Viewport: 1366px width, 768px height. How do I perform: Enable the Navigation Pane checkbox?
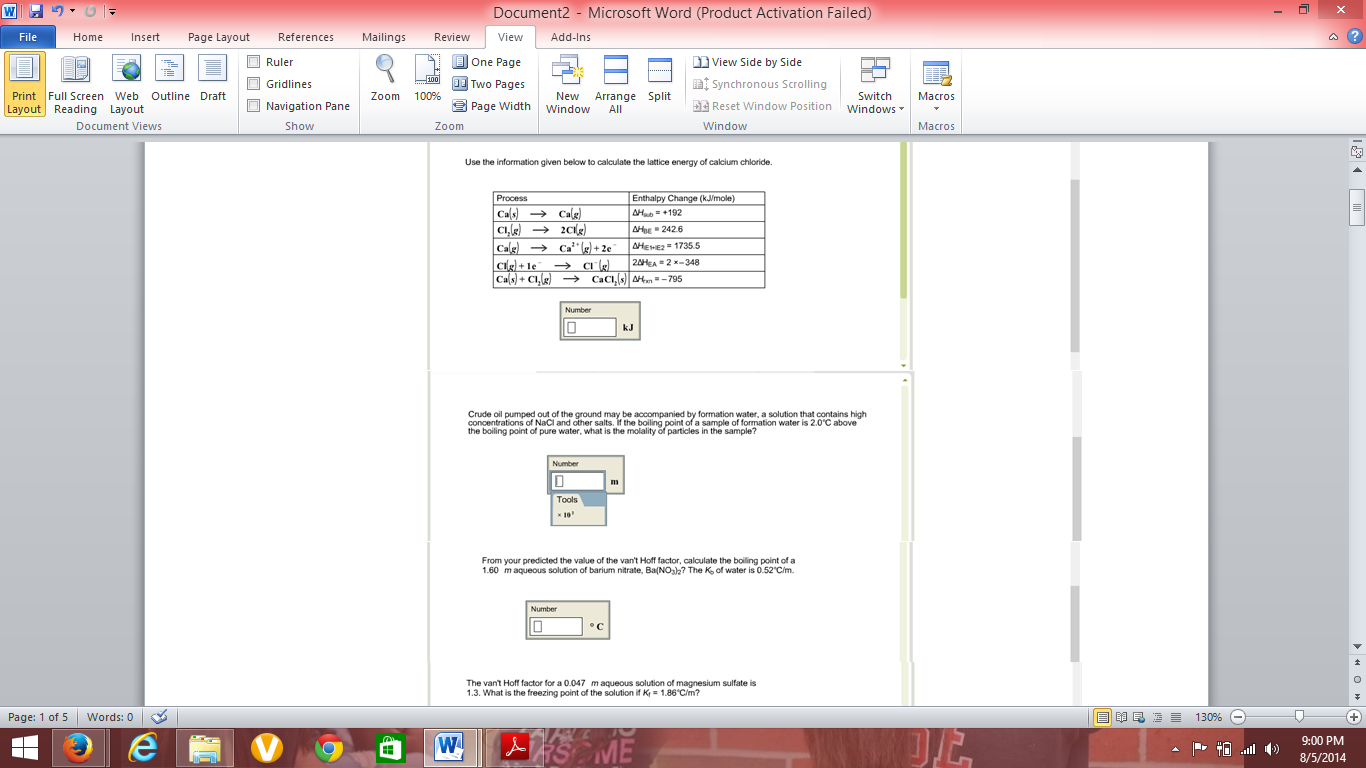coord(254,106)
